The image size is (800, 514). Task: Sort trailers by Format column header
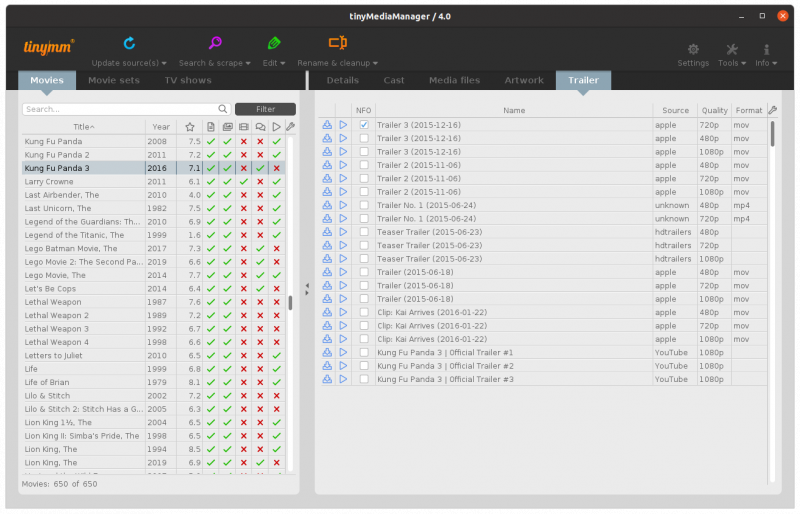[x=748, y=110]
